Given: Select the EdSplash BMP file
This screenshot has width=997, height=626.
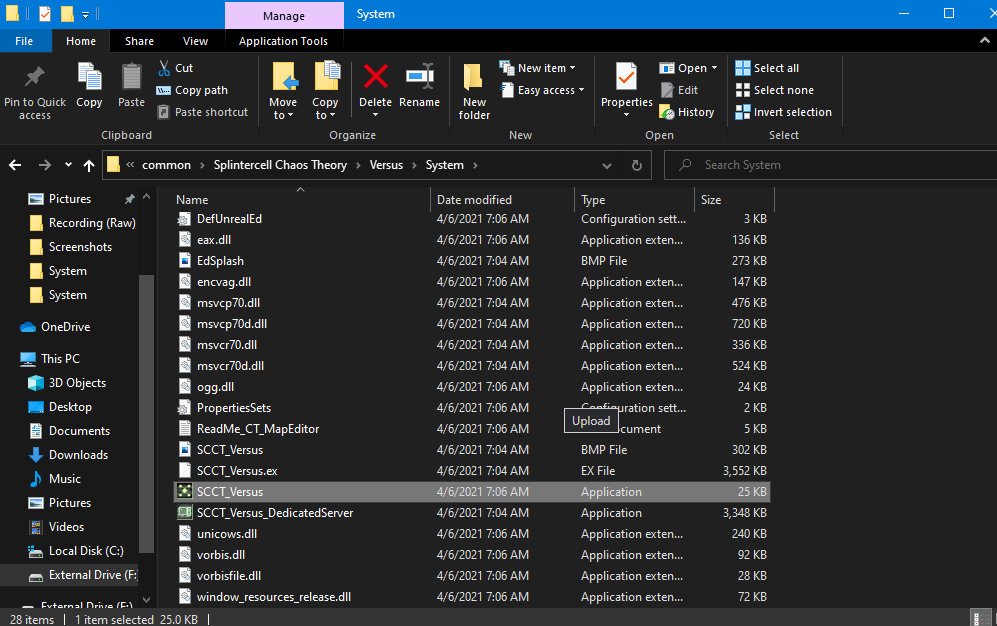Looking at the screenshot, I should (x=471, y=261).
